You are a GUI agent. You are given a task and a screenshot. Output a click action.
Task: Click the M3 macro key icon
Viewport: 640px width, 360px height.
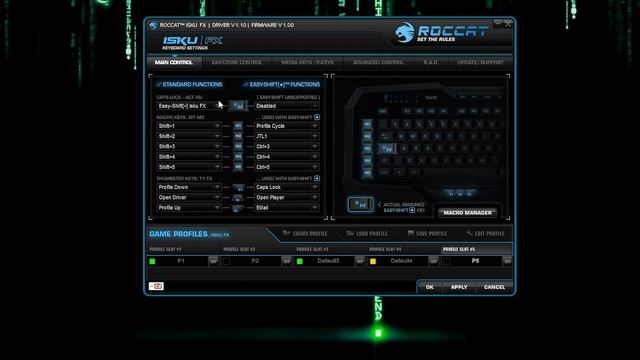pos(238,147)
